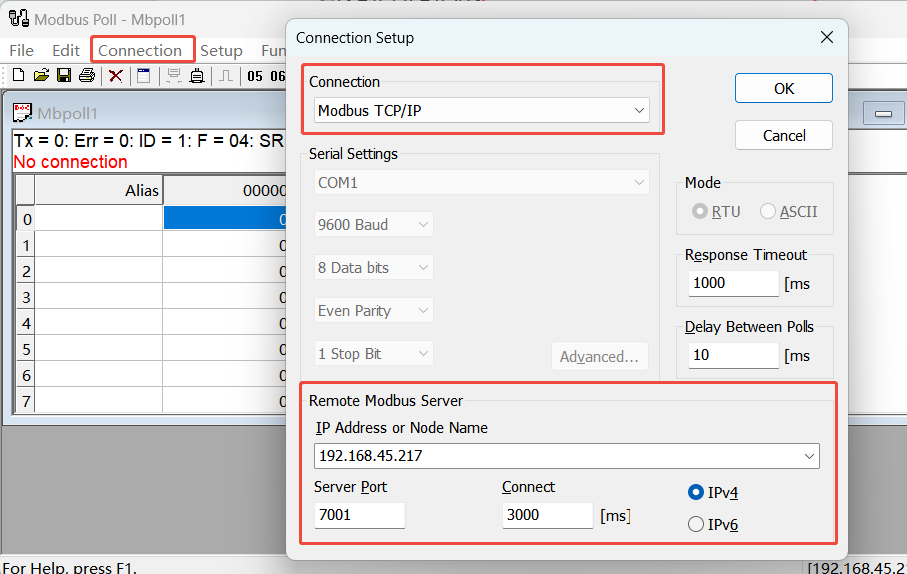Click the Response Timeout field showing 1000

[x=733, y=283]
